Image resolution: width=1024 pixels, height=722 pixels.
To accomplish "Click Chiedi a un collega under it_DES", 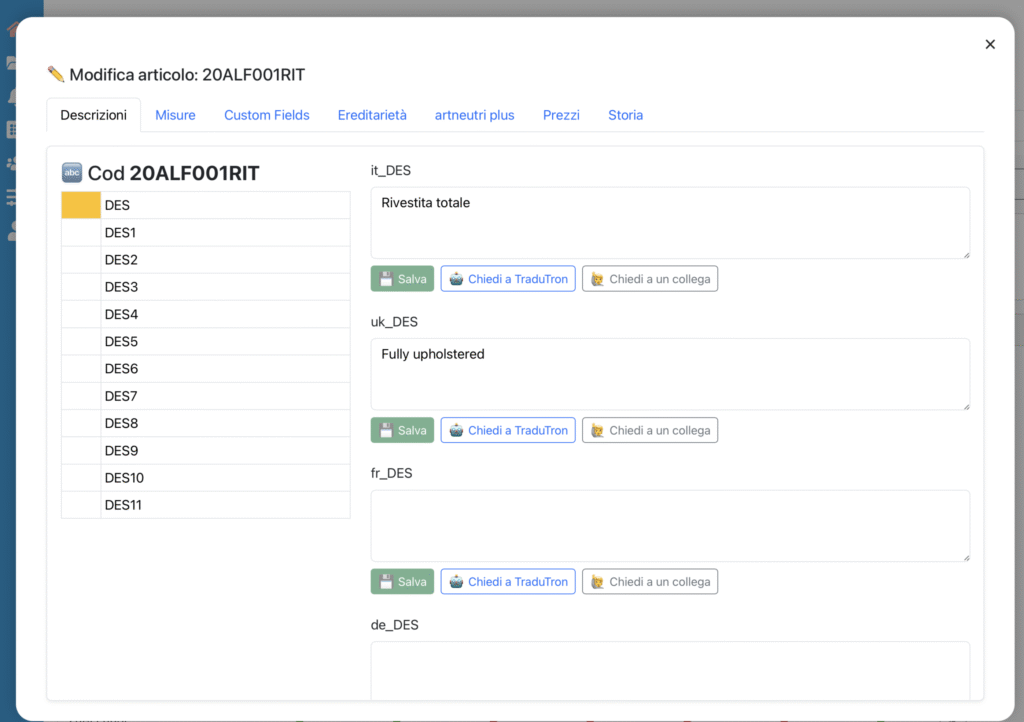I will tap(650, 279).
